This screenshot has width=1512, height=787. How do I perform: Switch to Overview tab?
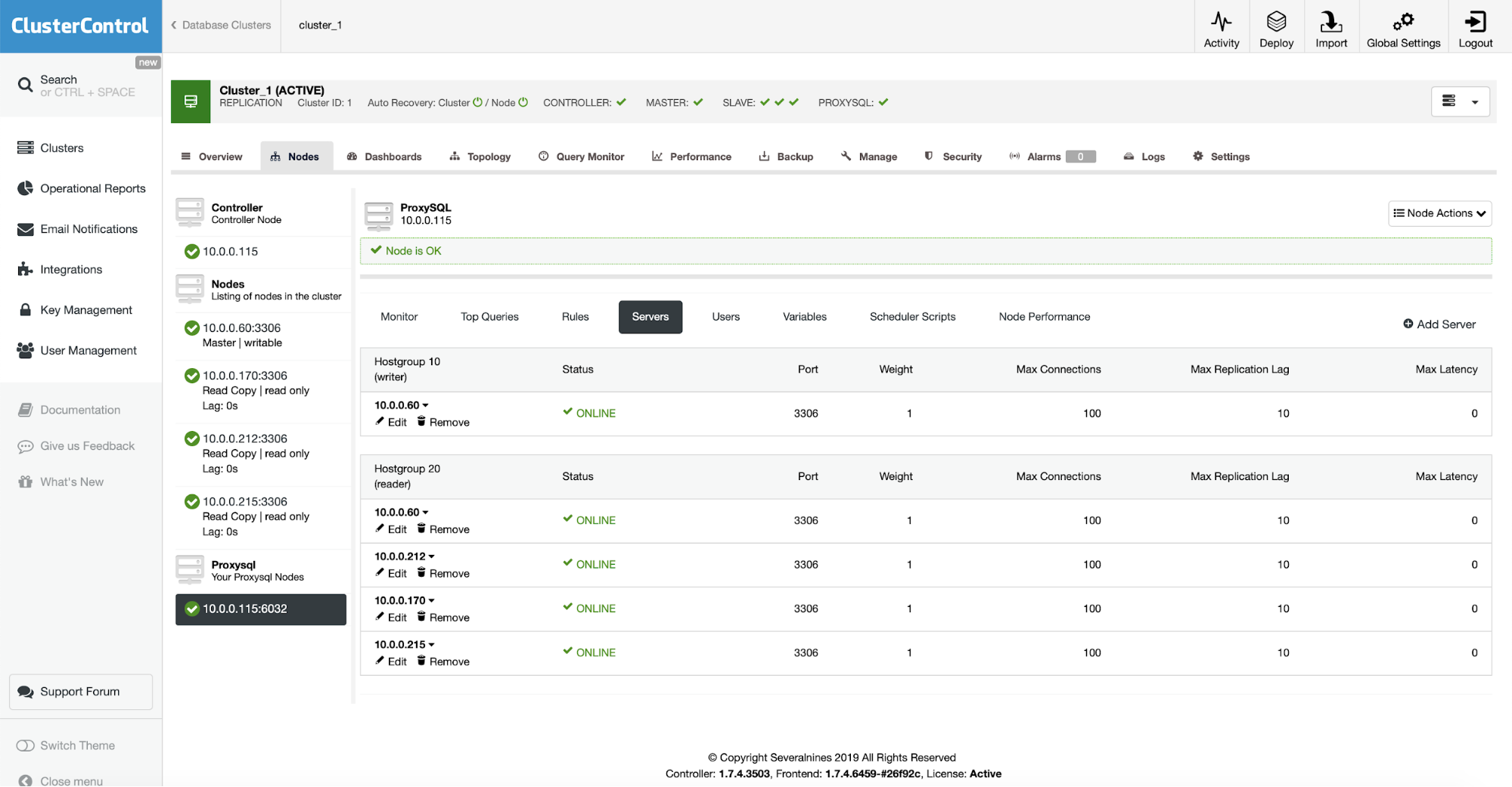click(x=212, y=156)
